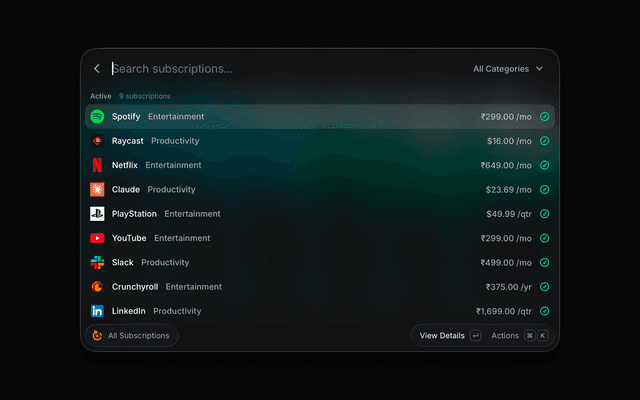Screen dimensions: 640x400
Task: Click the ₹375.00 /yr price
Action: click(x=509, y=287)
